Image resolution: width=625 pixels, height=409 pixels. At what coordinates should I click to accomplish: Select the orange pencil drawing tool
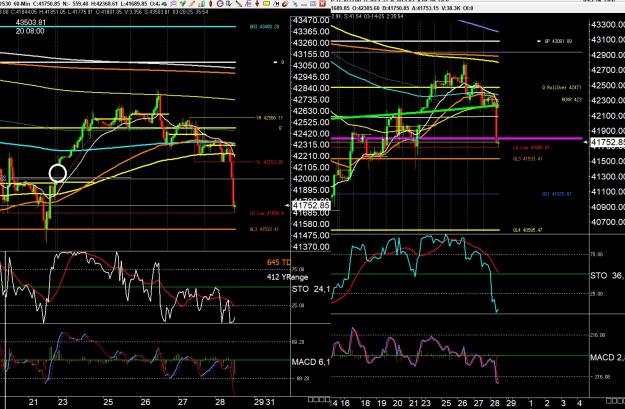pyautogui.click(x=192, y=4)
